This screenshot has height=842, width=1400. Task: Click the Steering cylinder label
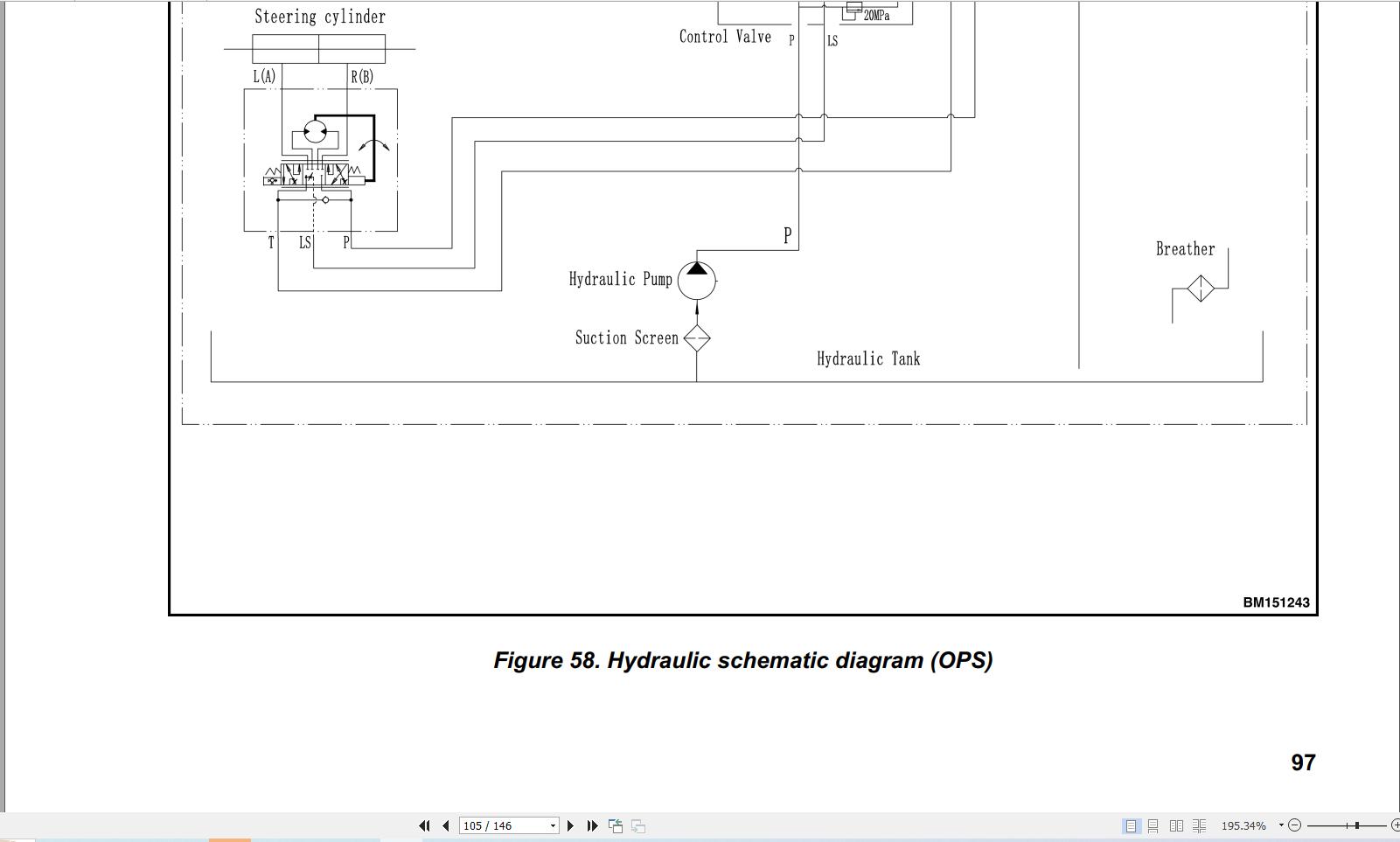320,17
